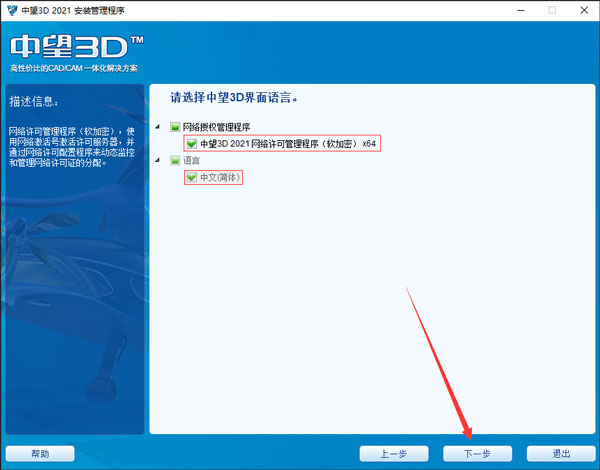Screen dimensions: 600x470
Task: Collapse the 语言 tree node
Action: [x=158, y=160]
